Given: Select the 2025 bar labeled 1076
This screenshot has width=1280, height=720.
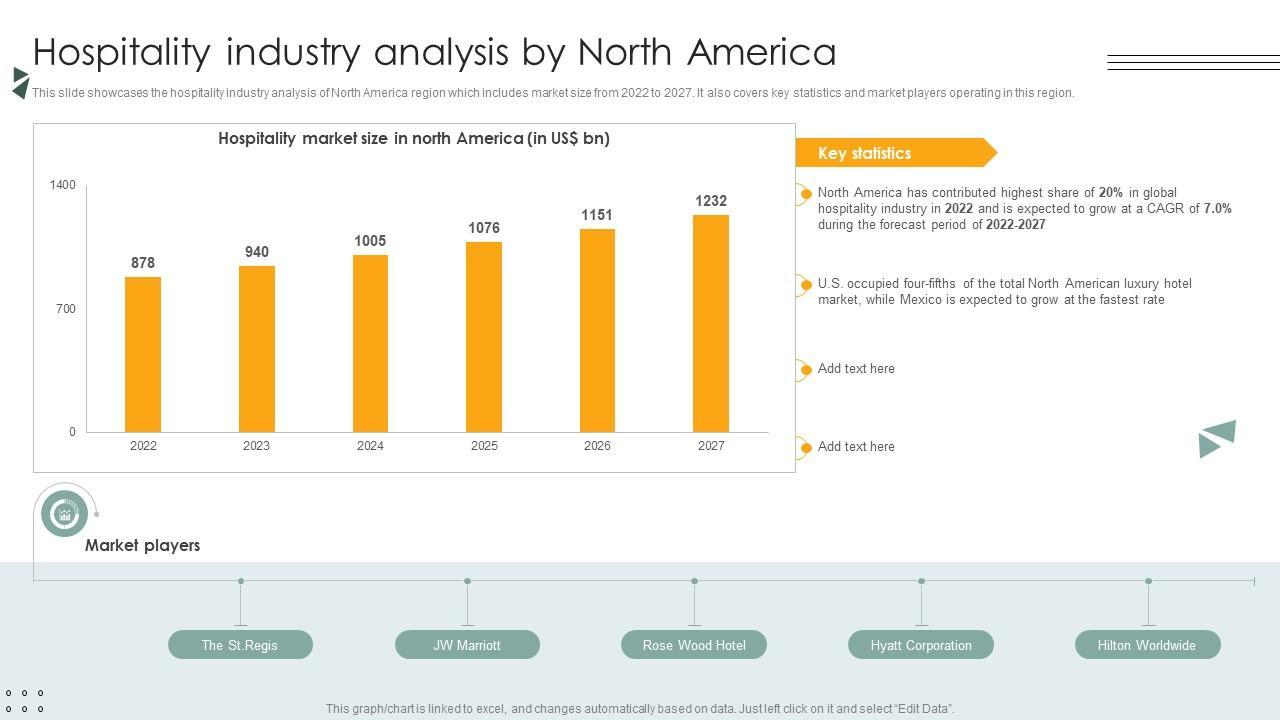Looking at the screenshot, I should click(x=484, y=337).
